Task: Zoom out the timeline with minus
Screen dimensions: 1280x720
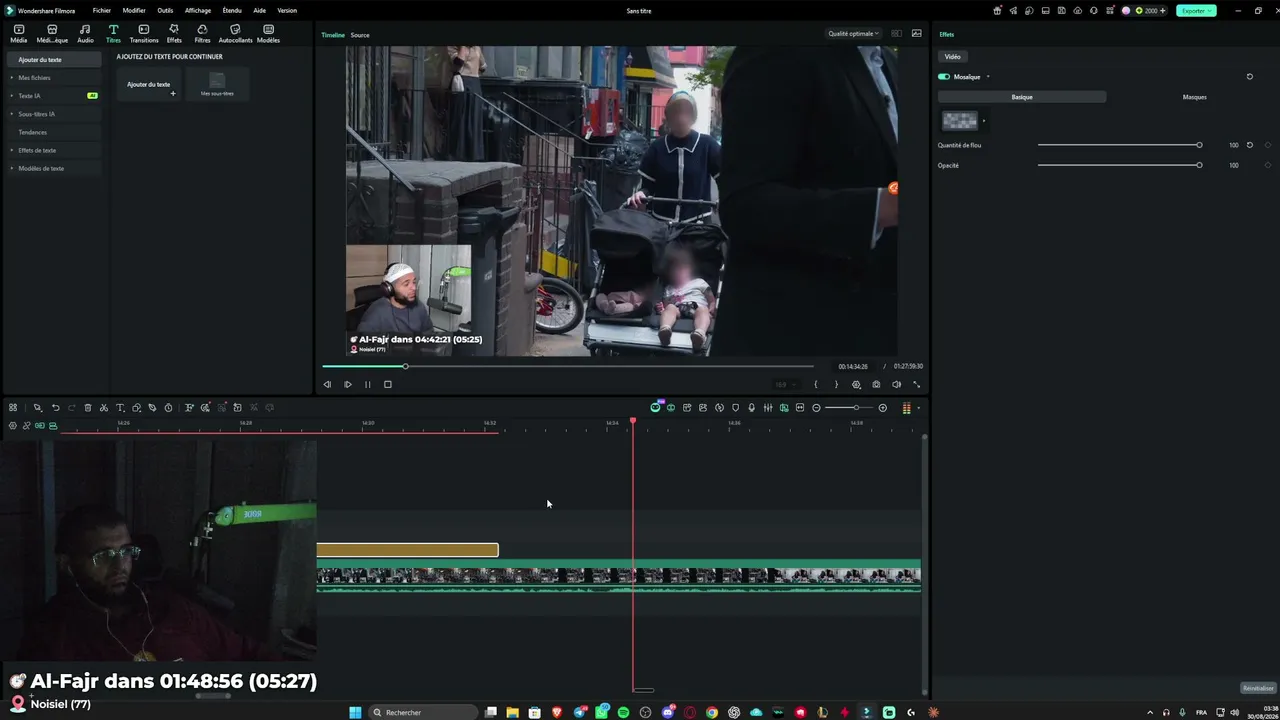Action: click(816, 408)
